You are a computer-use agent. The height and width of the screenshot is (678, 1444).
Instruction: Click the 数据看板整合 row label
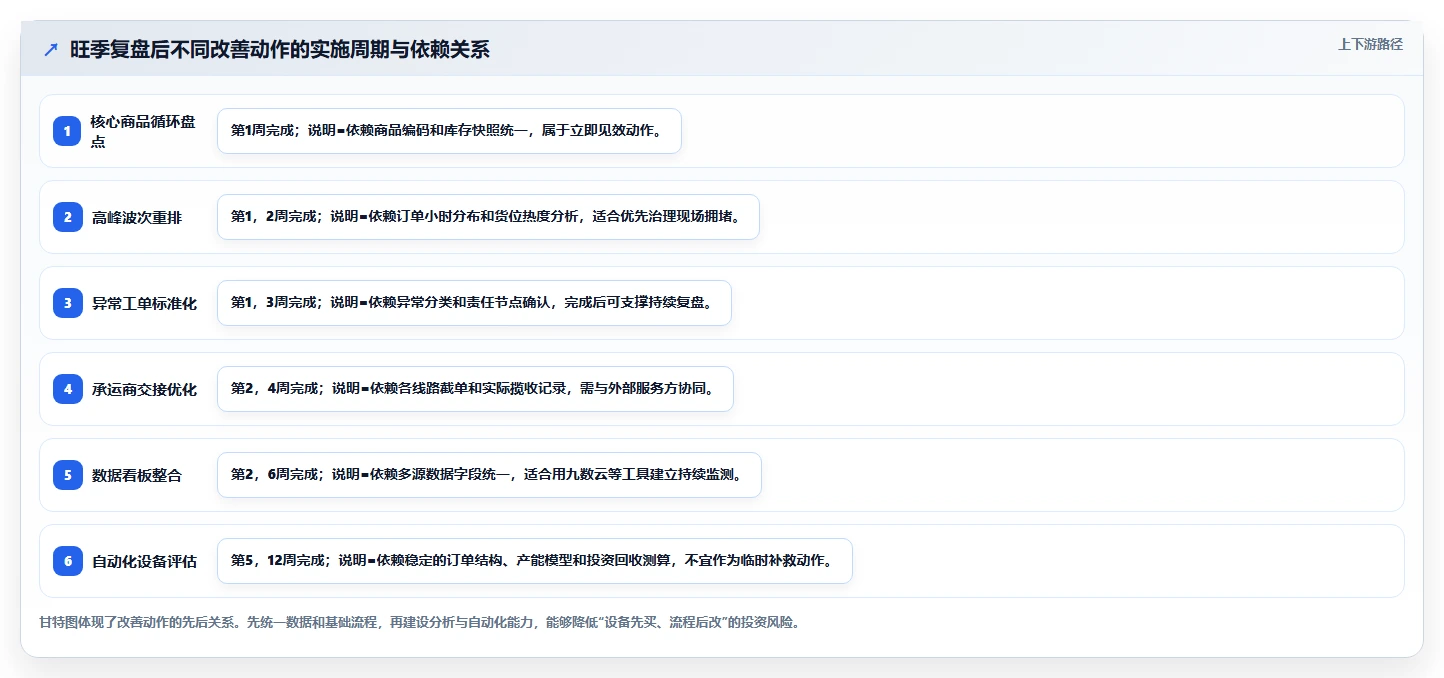point(137,475)
